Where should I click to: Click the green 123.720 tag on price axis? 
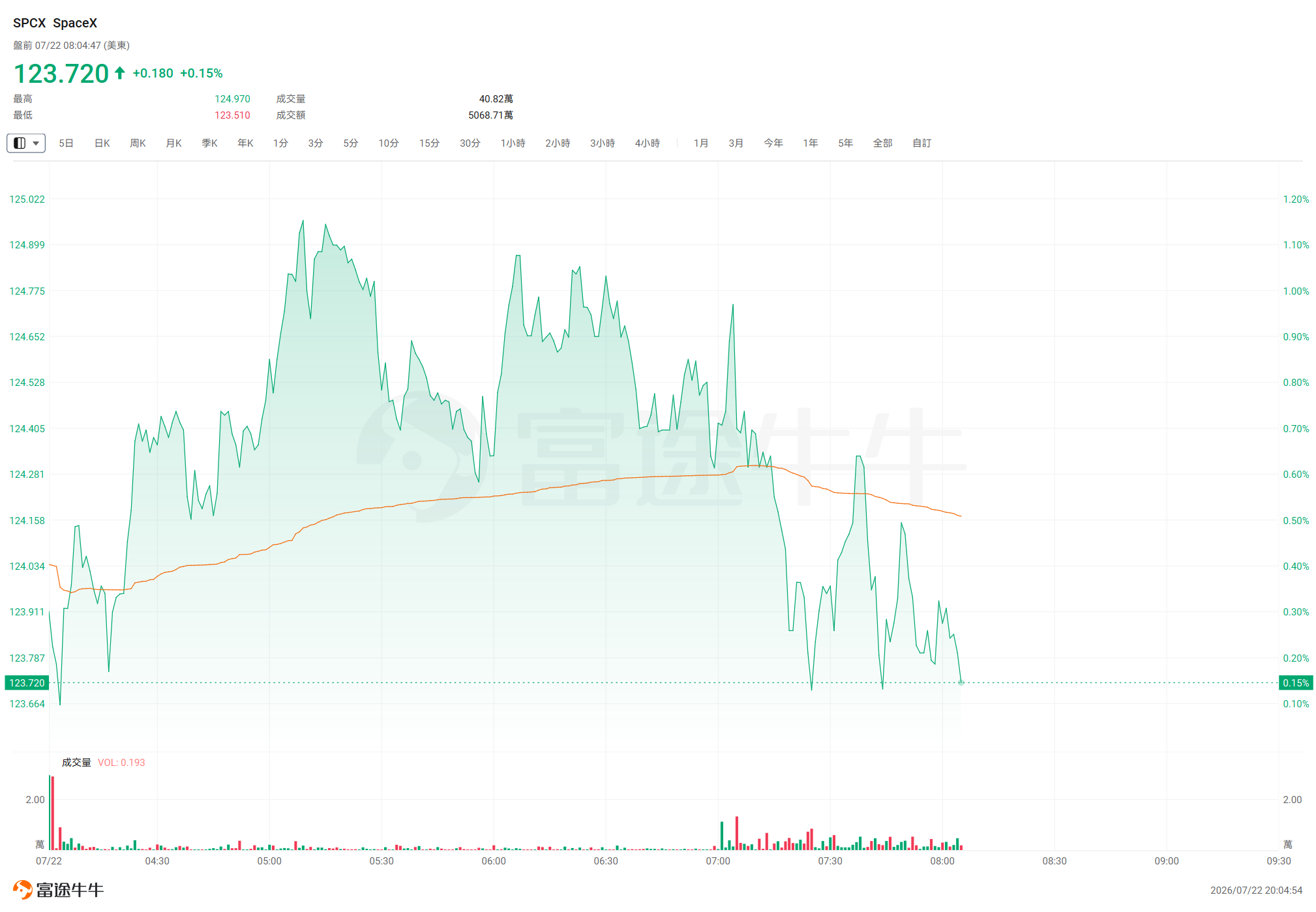click(27, 683)
